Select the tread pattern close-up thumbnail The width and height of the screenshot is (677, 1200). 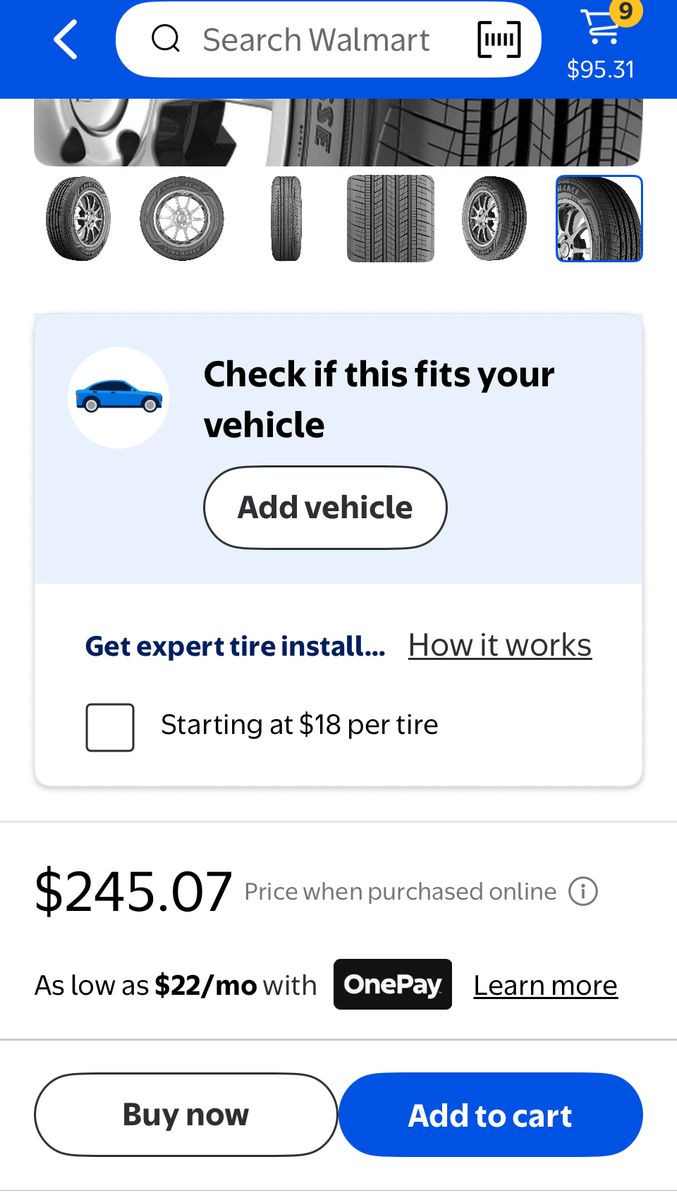[x=390, y=218]
